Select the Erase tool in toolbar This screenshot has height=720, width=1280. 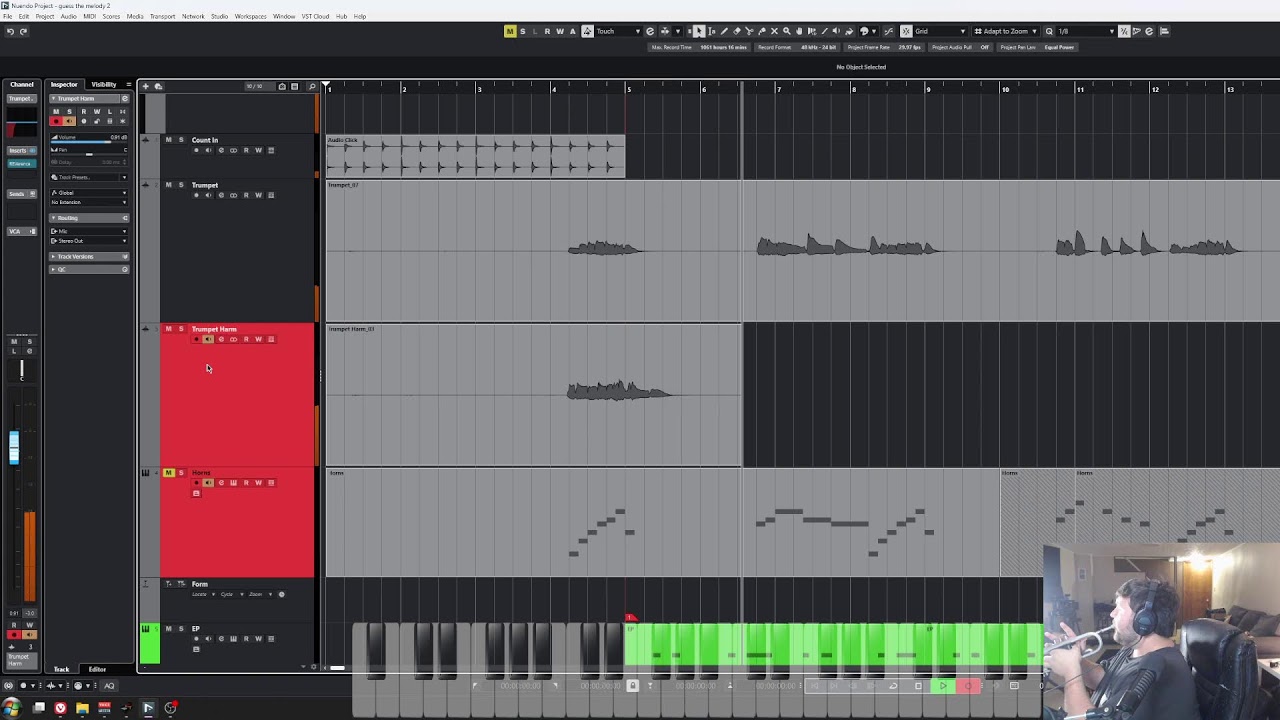[x=737, y=31]
